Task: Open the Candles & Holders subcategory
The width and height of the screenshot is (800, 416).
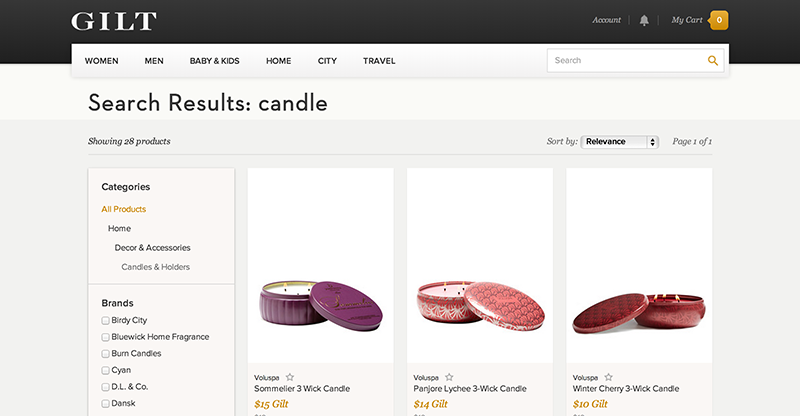Action: click(x=156, y=267)
